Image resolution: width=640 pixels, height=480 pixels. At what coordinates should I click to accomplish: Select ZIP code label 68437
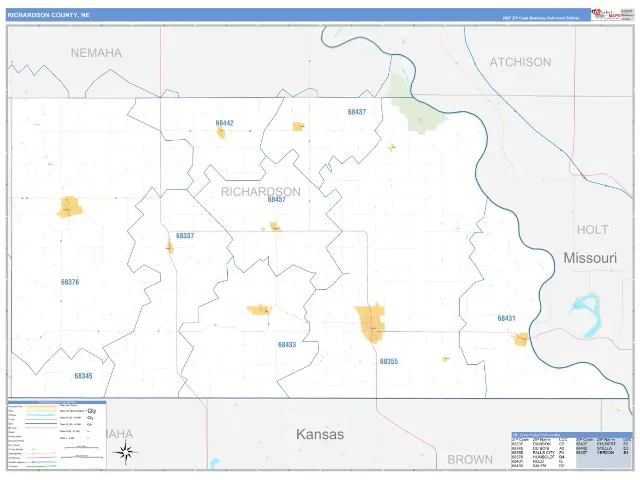tap(357, 112)
